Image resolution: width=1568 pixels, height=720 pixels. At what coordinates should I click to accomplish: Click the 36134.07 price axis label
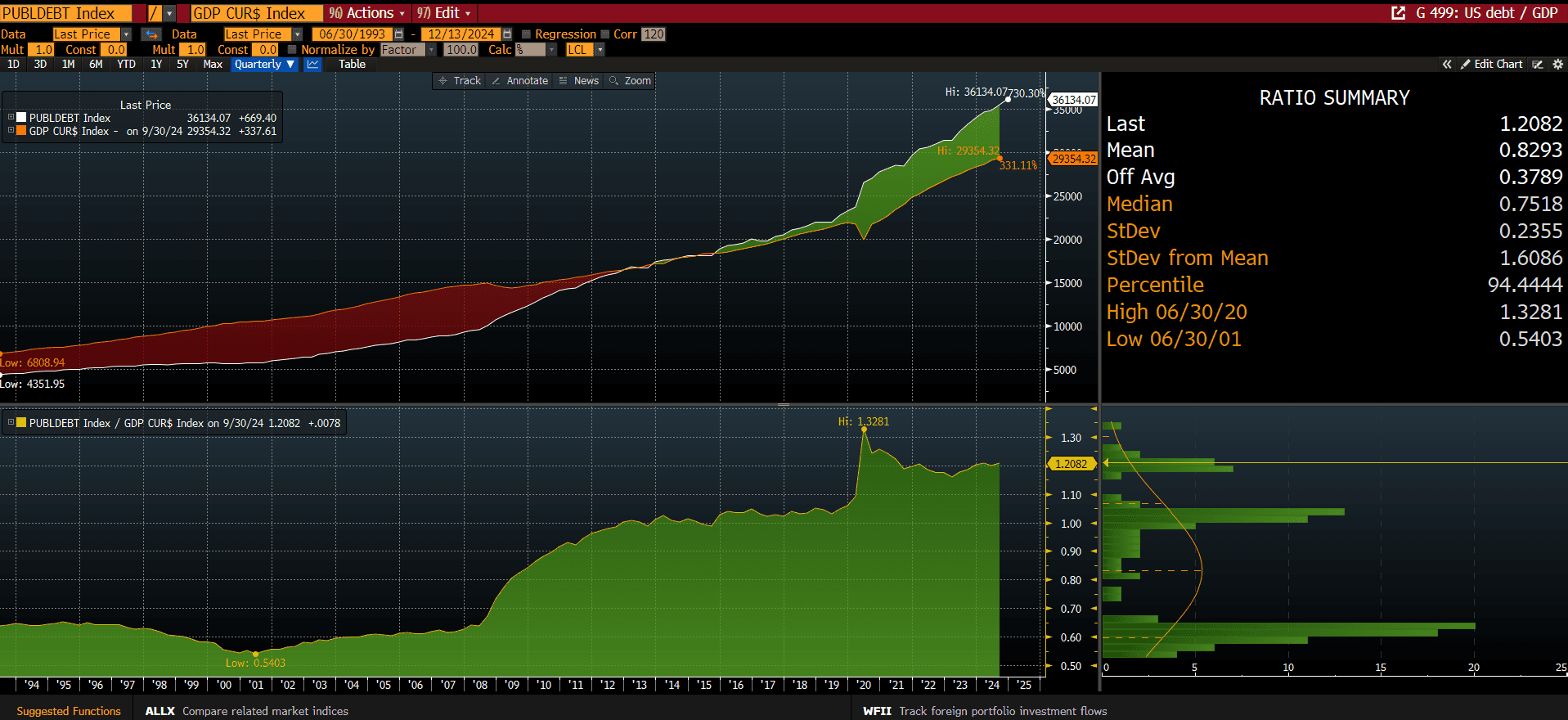pyautogui.click(x=1073, y=100)
